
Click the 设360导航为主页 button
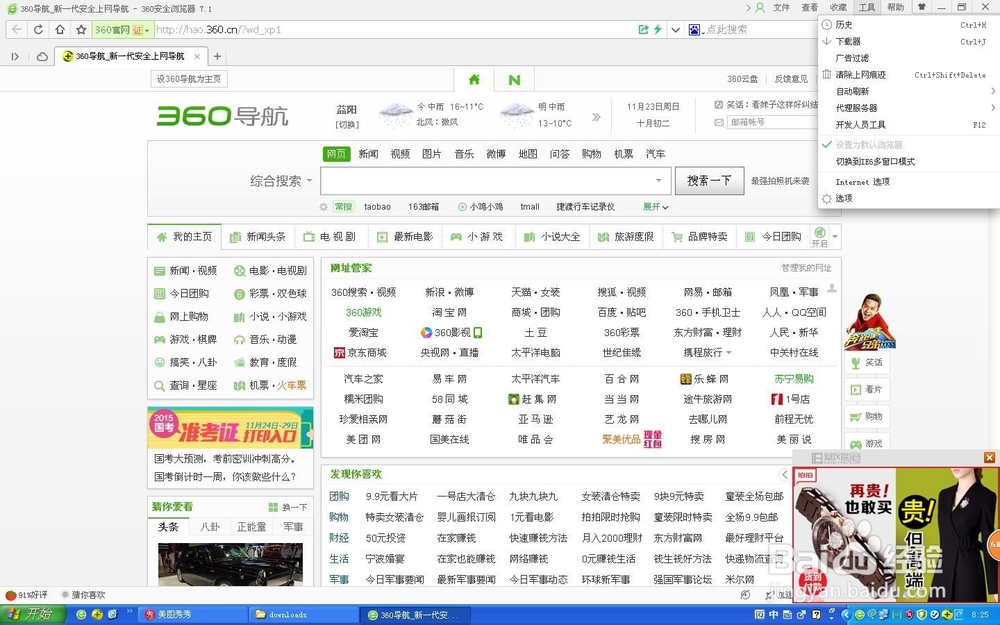click(x=189, y=79)
